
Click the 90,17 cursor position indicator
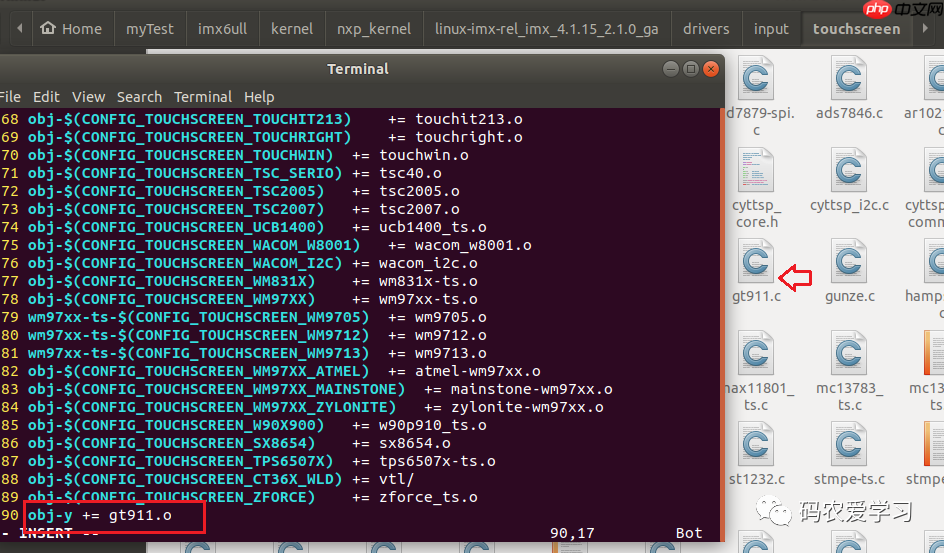(x=572, y=533)
